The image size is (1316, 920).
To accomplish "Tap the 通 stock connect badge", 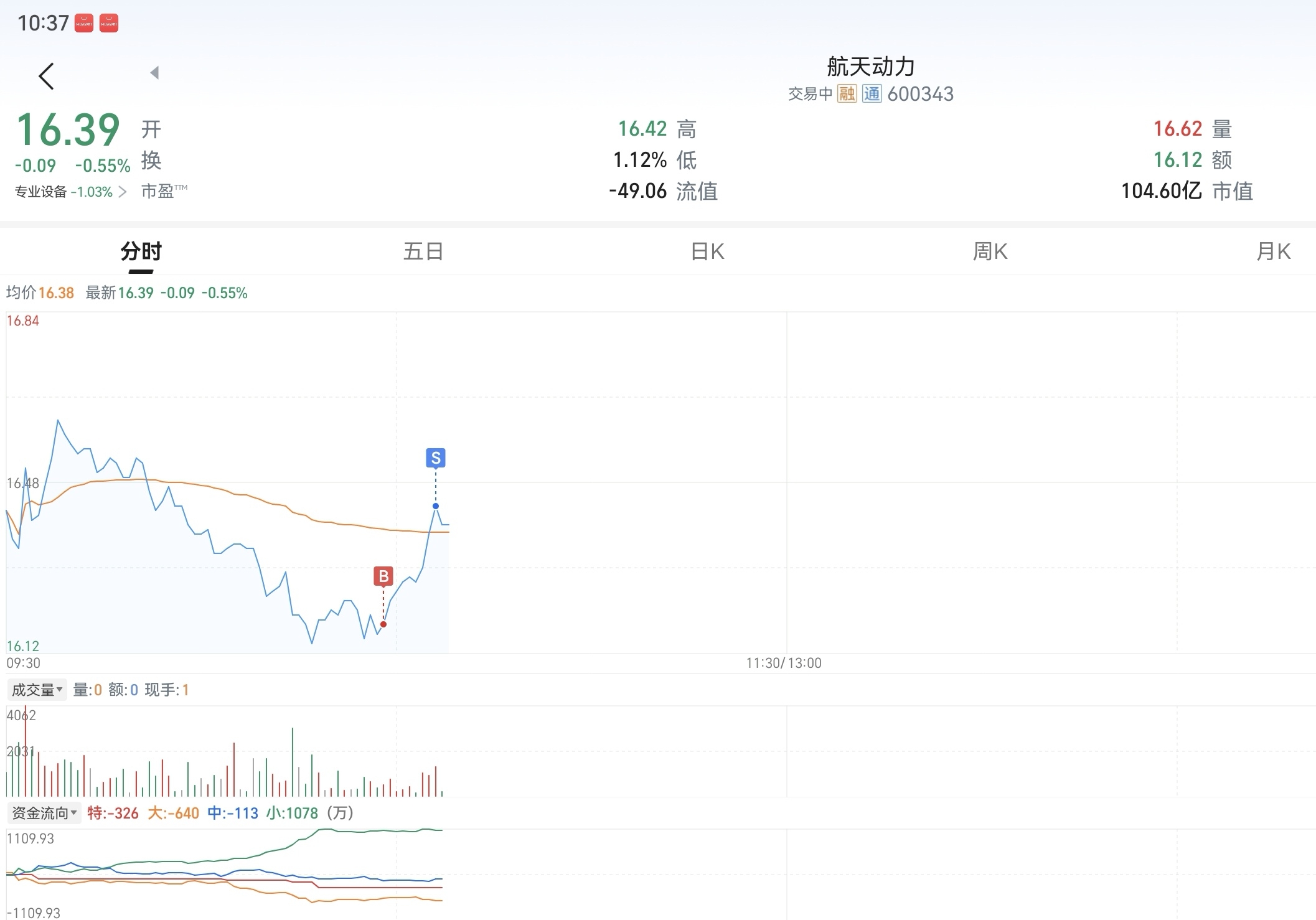I will click(872, 94).
